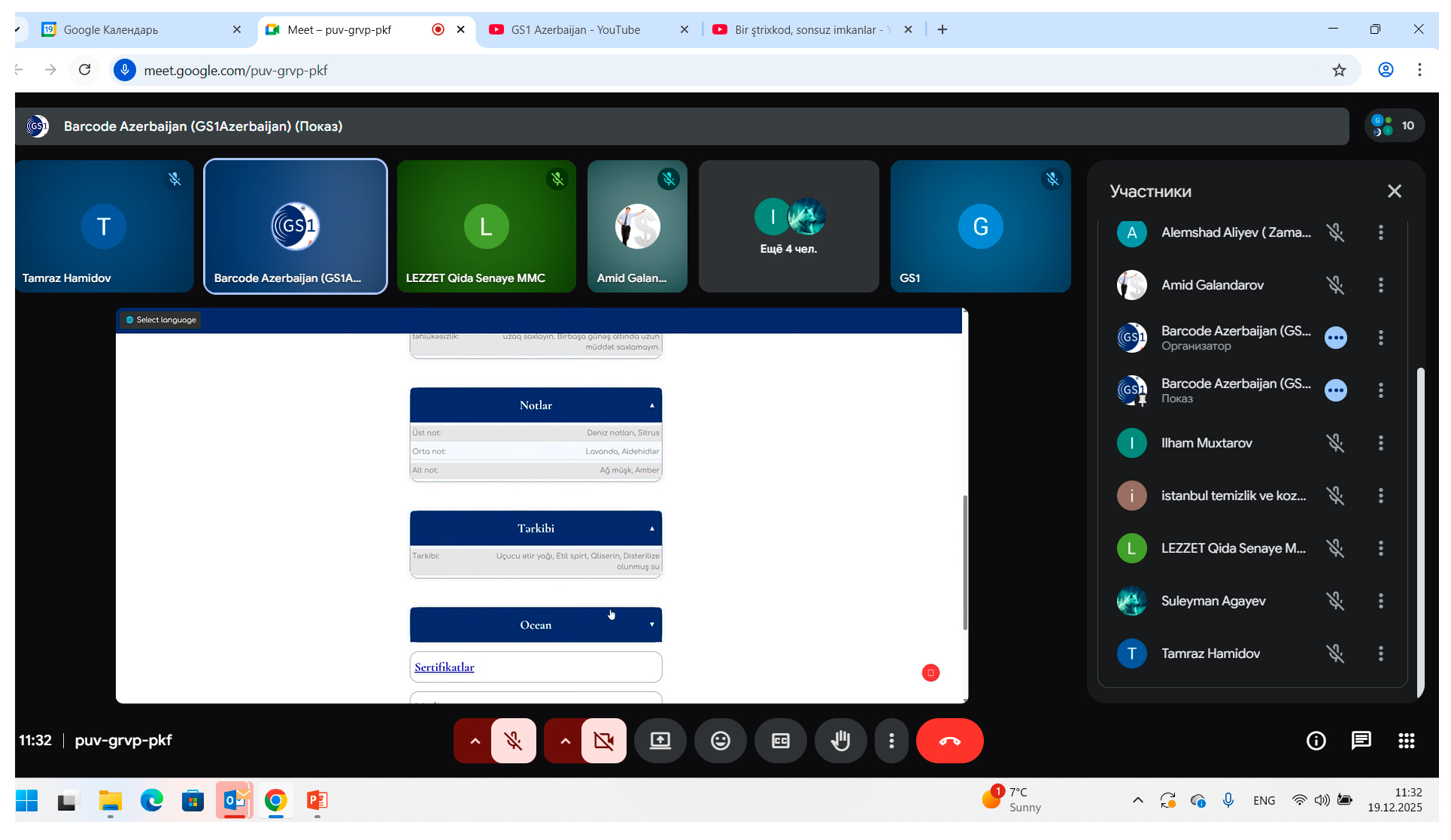Click the red leave call button
Image resolution: width=1451 pixels, height=840 pixels.
coord(949,741)
